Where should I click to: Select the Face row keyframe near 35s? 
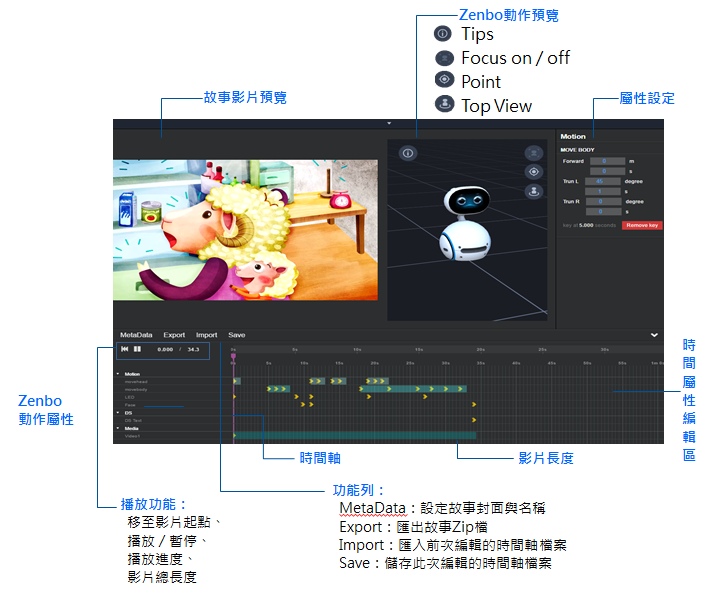tap(474, 404)
